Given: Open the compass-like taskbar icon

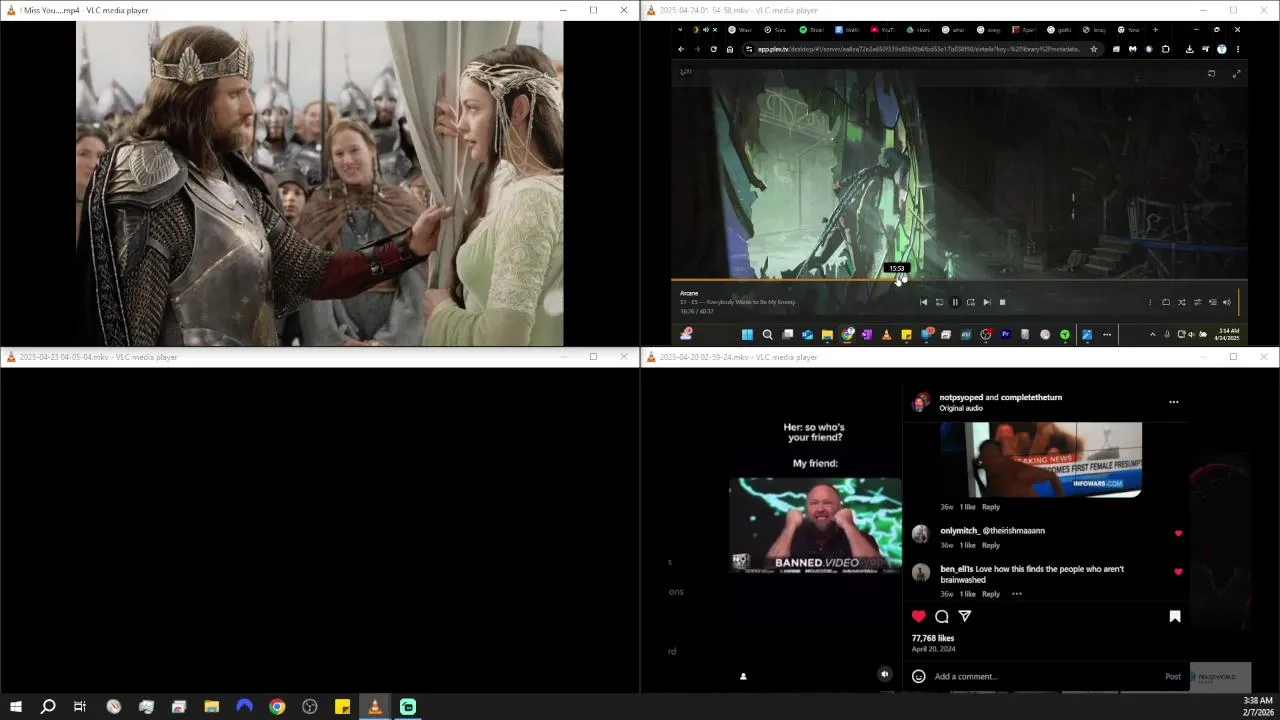Looking at the screenshot, I should pyautogui.click(x=114, y=707).
